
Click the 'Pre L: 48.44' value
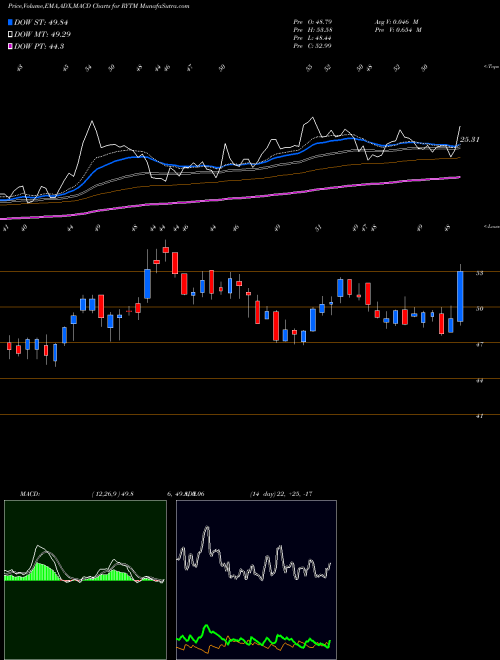coord(312,37)
